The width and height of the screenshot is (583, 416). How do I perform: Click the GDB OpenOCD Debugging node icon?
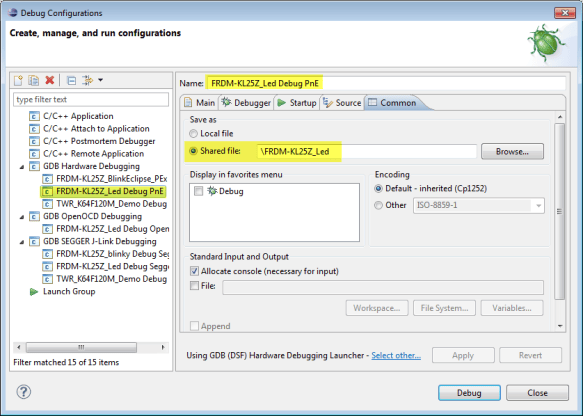34,216
